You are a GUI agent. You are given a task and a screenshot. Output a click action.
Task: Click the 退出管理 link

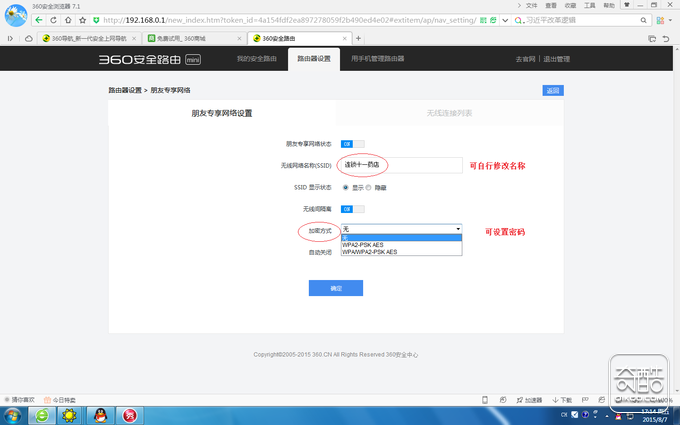pyautogui.click(x=556, y=59)
